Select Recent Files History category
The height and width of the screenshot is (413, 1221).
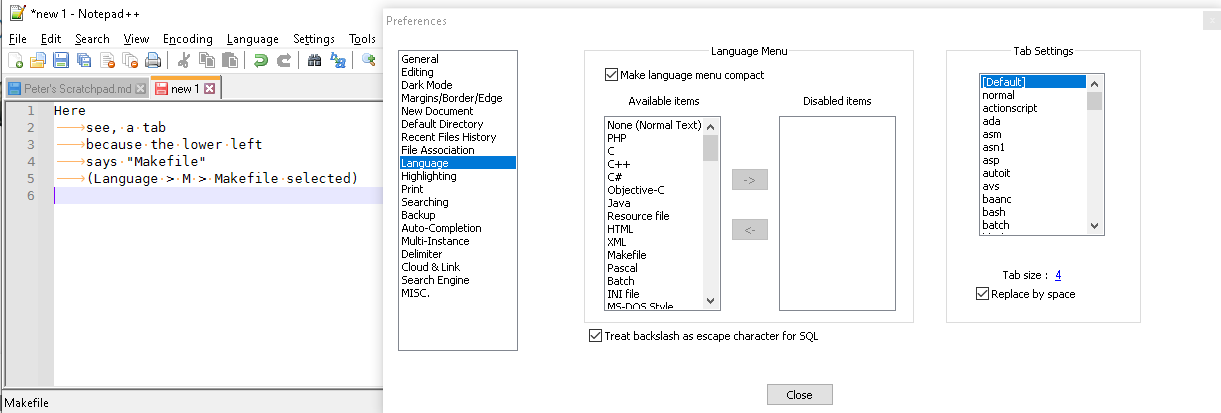click(x=457, y=138)
